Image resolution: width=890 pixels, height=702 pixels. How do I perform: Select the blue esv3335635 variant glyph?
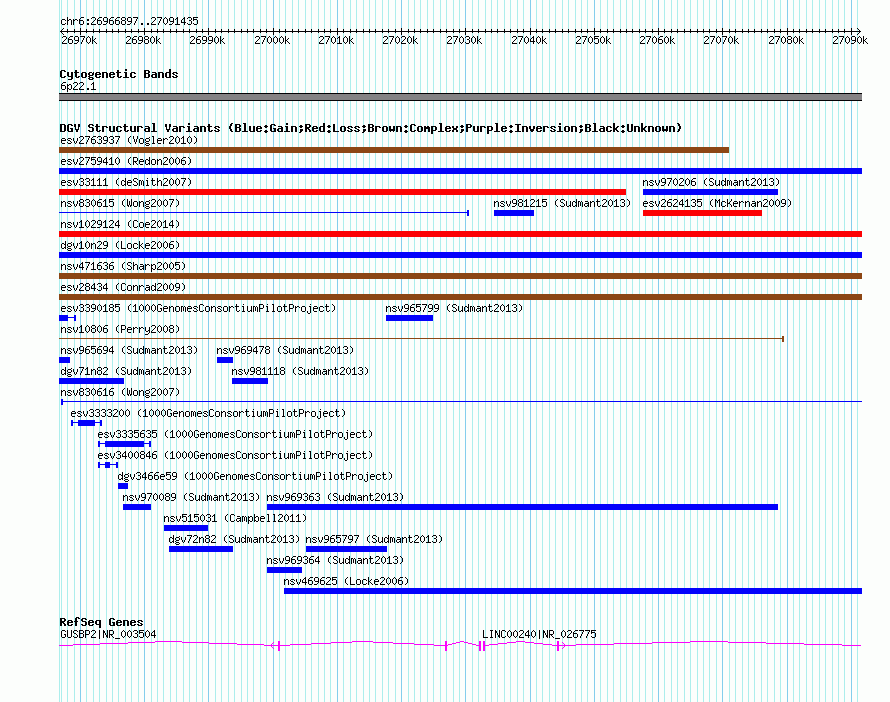tap(125, 444)
